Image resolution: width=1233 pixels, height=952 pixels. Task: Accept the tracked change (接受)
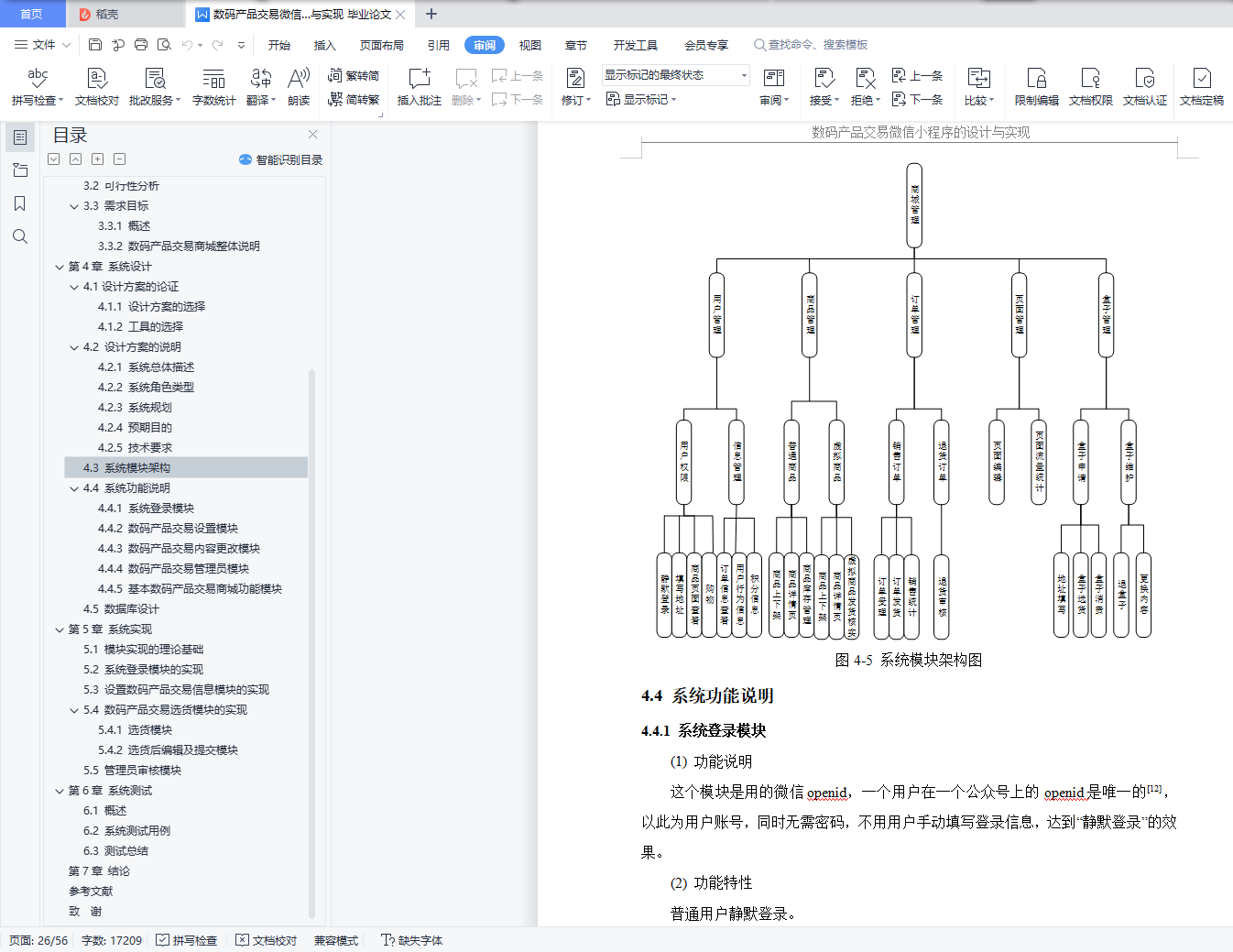(x=824, y=87)
